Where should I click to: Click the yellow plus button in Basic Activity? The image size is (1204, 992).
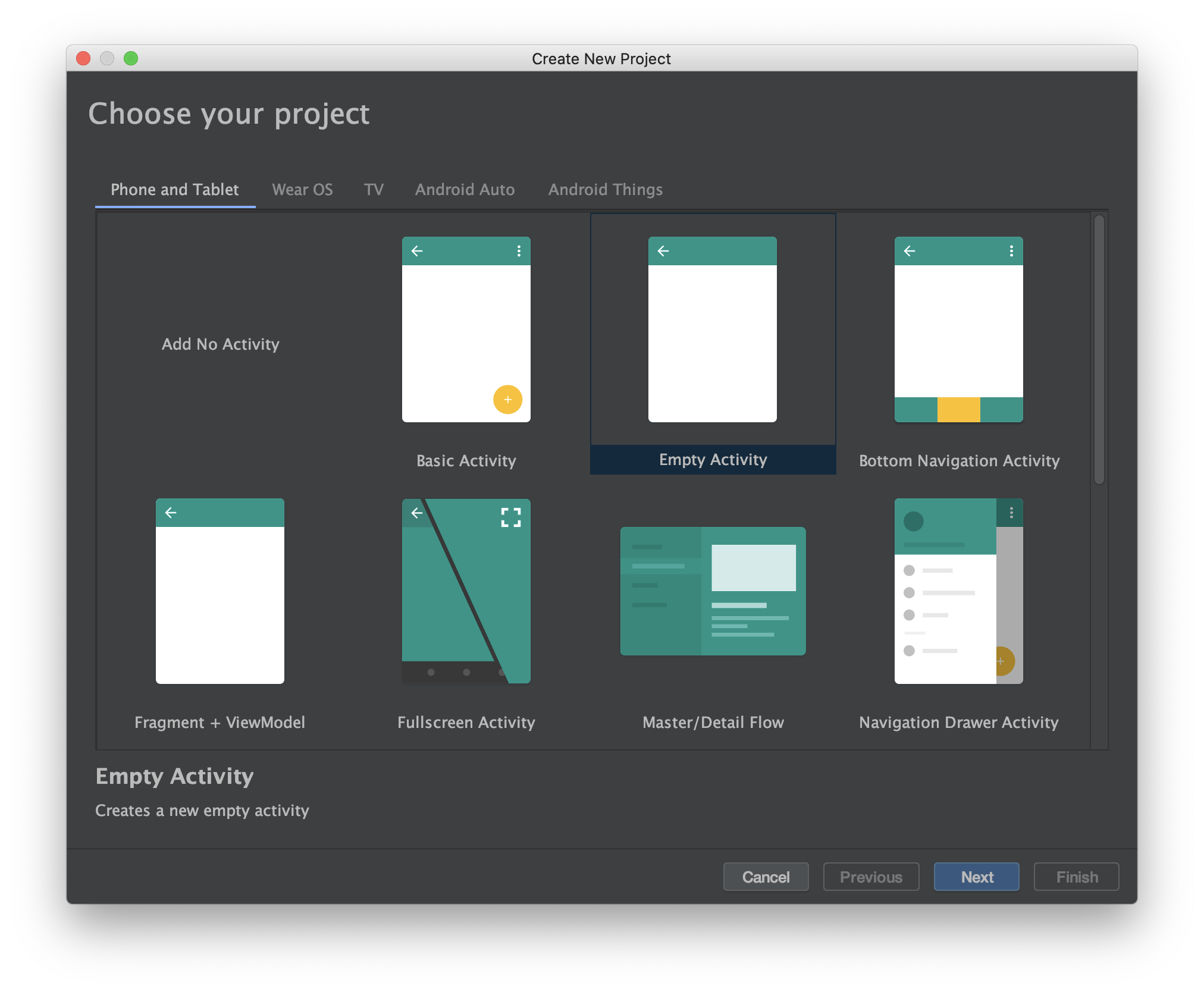click(x=507, y=400)
